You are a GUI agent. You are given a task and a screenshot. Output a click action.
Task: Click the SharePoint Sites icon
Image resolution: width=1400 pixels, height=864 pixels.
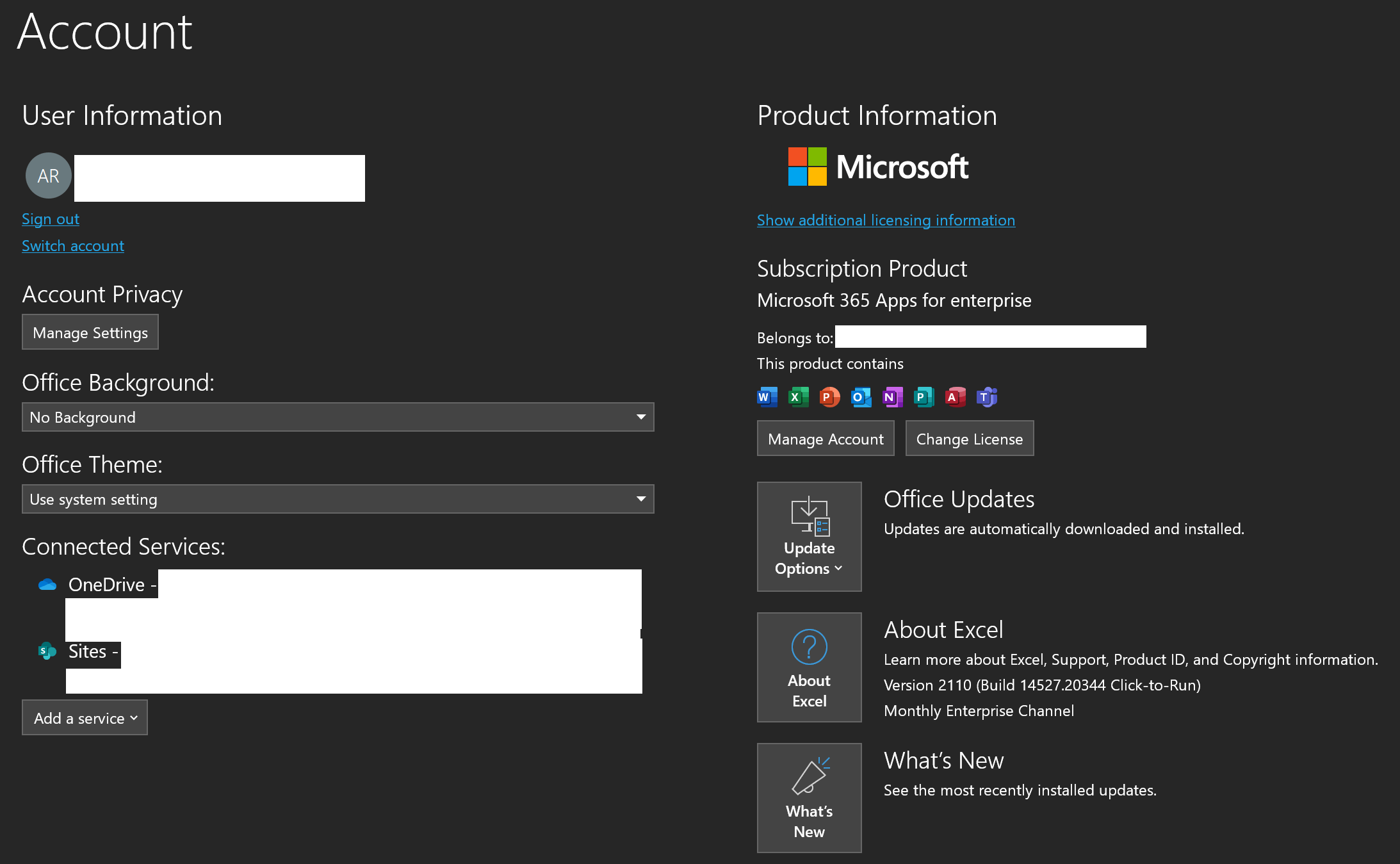tap(47, 651)
